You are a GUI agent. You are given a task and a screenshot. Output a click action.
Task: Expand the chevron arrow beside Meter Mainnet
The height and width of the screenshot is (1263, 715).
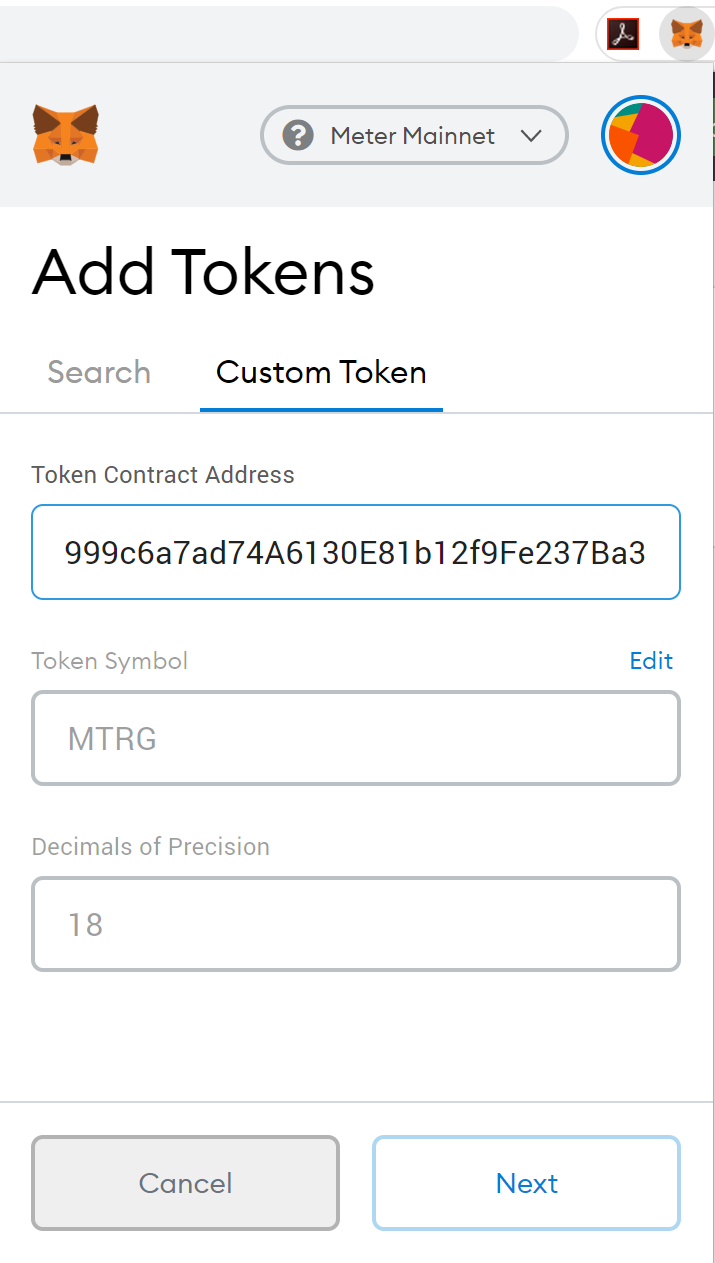coord(531,136)
